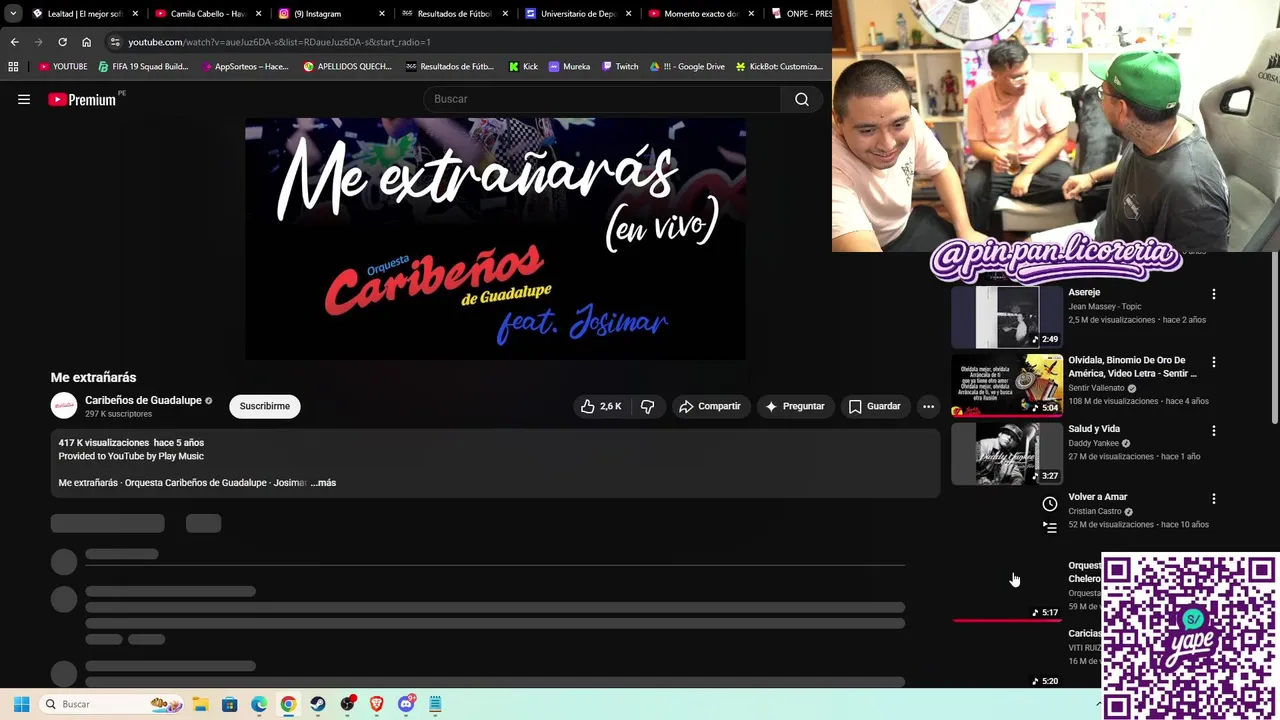1280x720 pixels.
Task: Open File Explorer from the taskbar
Action: click(x=200, y=704)
